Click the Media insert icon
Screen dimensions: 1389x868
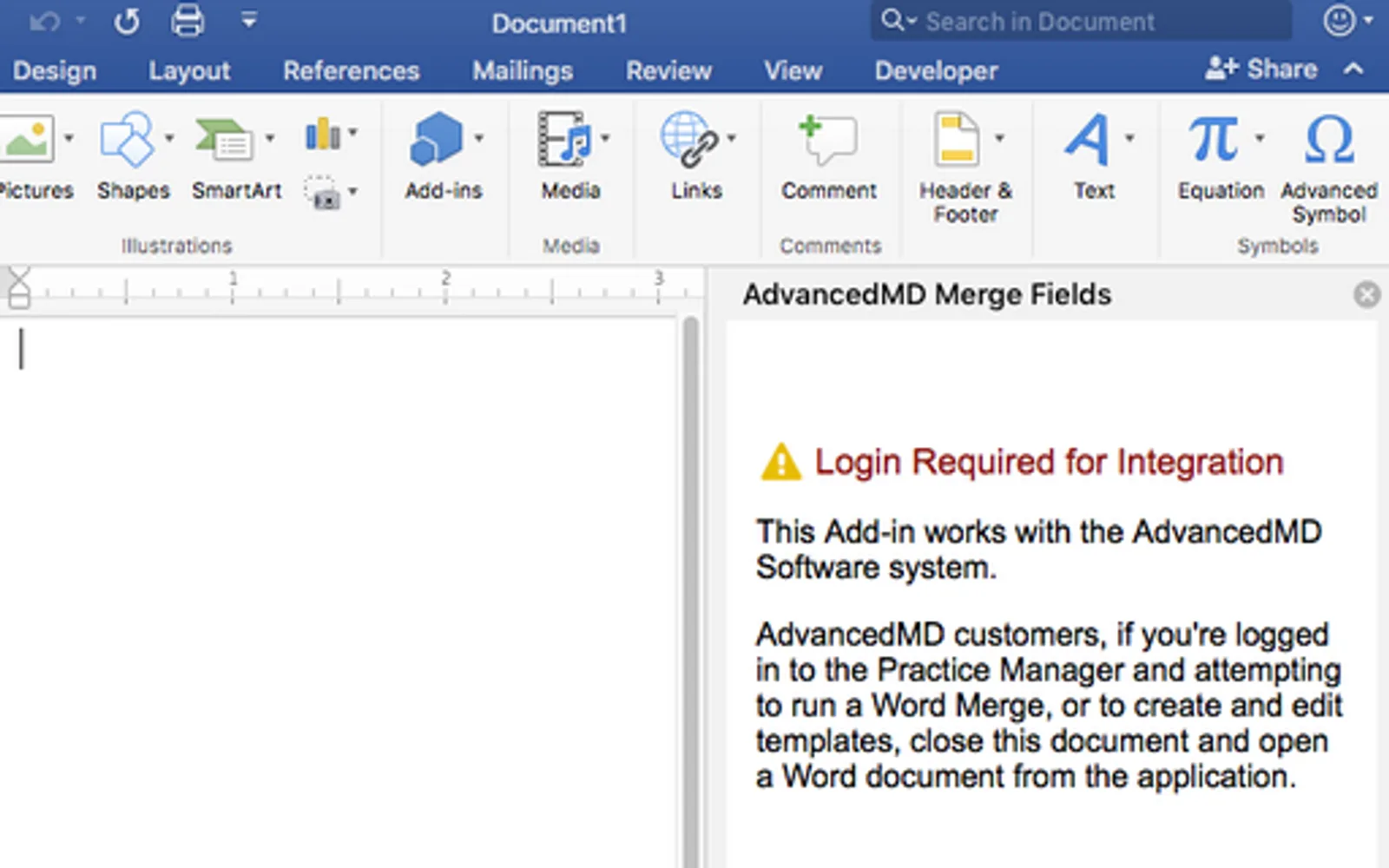click(x=564, y=139)
